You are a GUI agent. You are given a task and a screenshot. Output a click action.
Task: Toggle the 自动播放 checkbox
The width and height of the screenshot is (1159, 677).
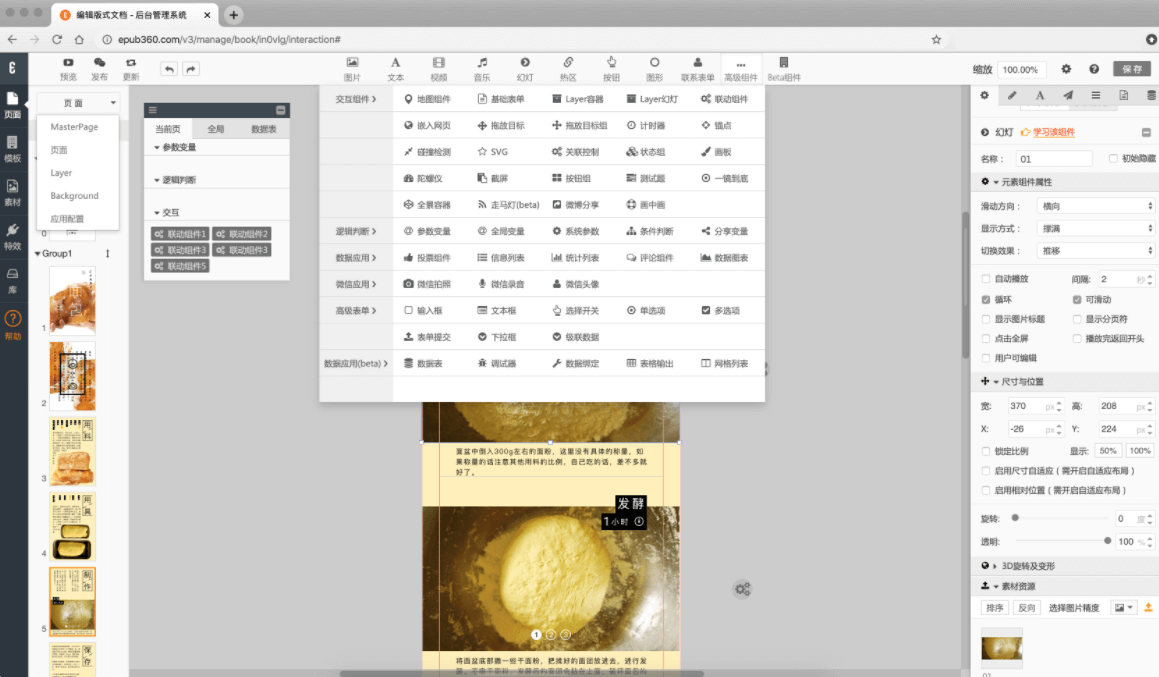987,279
